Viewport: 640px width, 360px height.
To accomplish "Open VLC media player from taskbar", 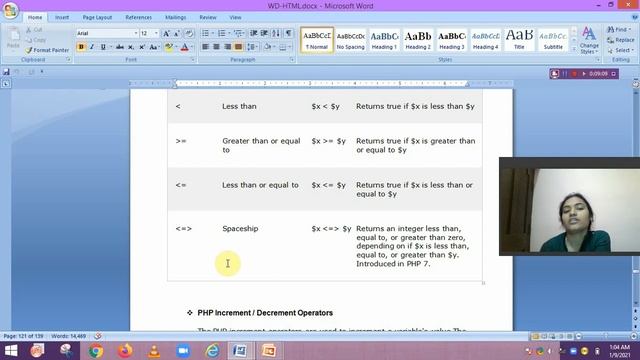I will coord(154,351).
